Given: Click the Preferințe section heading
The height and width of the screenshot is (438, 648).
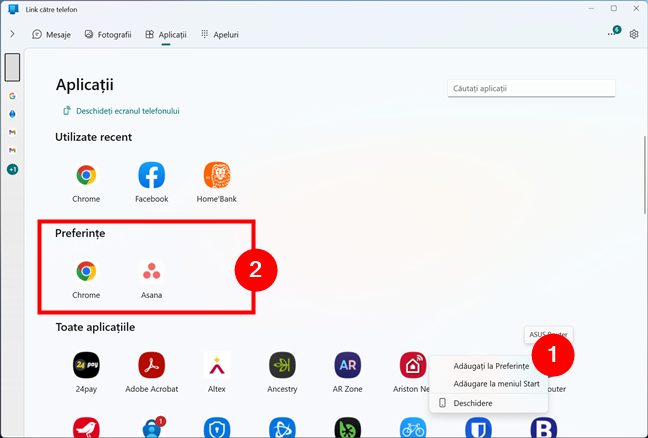Looking at the screenshot, I should point(80,233).
